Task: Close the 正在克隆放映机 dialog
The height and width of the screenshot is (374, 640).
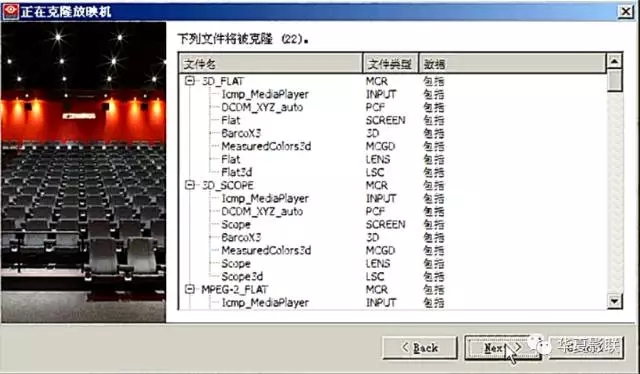Action: click(625, 11)
